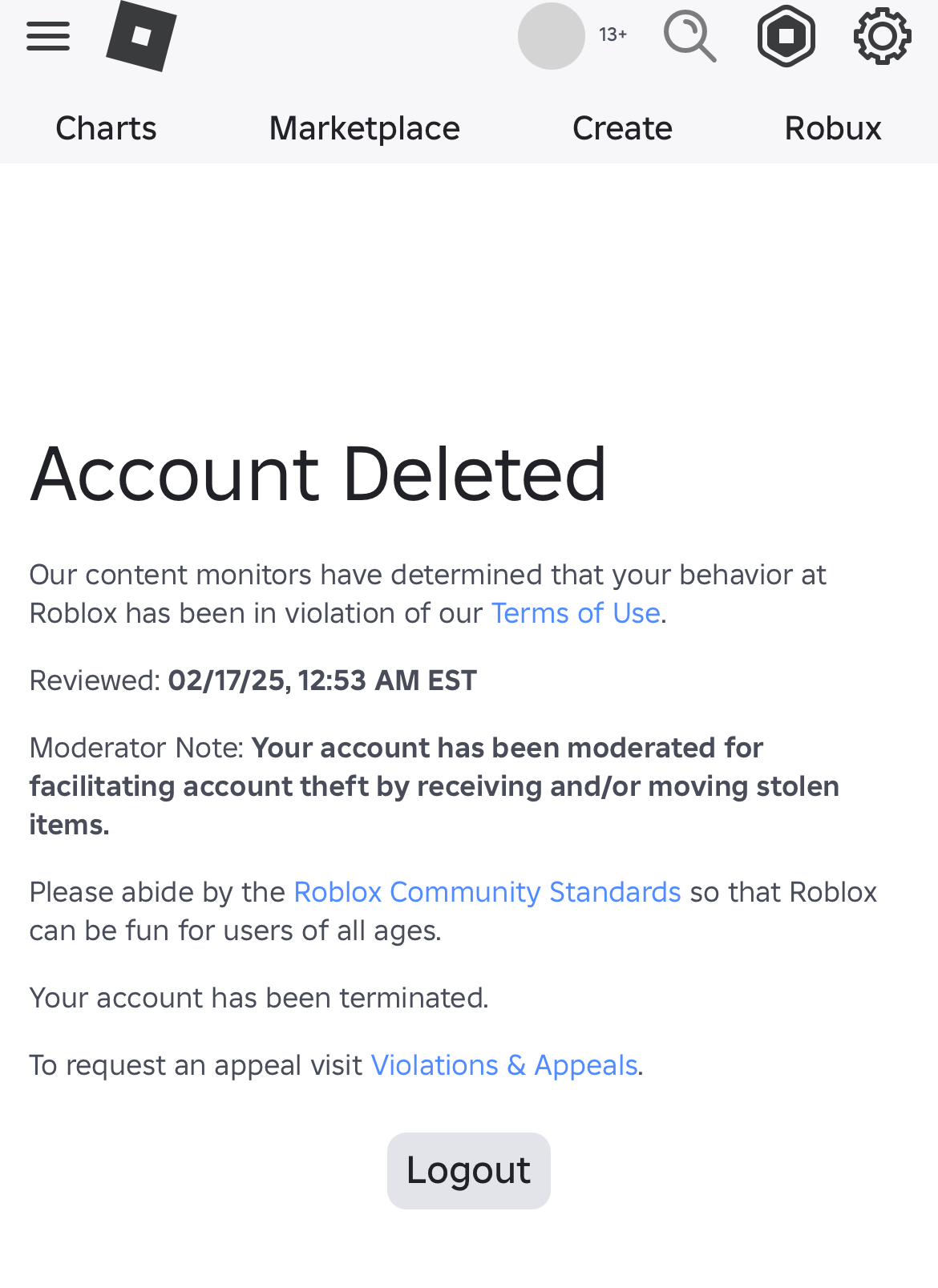The width and height of the screenshot is (938, 1288).
Task: Open the settings gear icon
Action: tap(880, 35)
